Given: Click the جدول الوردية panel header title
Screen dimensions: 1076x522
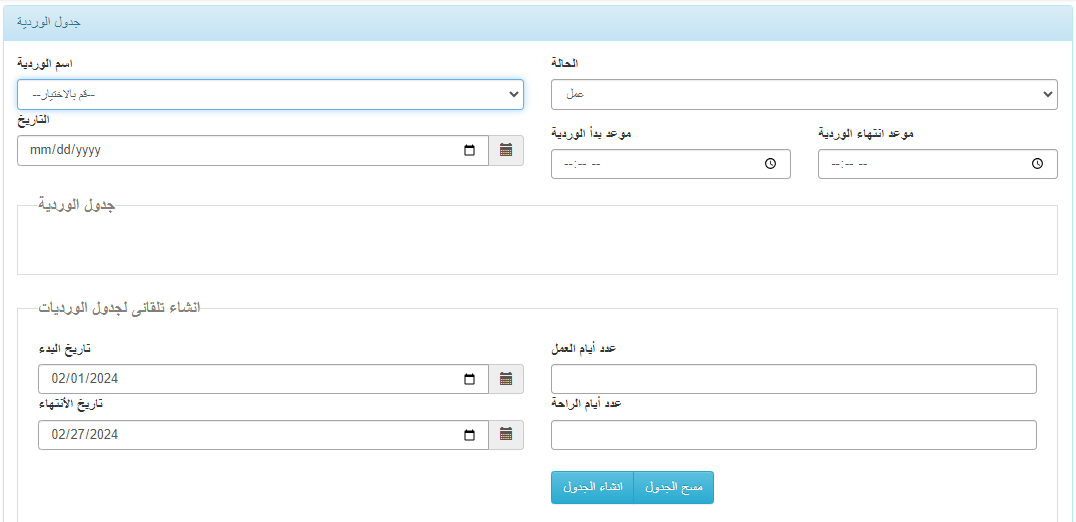Looking at the screenshot, I should tap(49, 22).
